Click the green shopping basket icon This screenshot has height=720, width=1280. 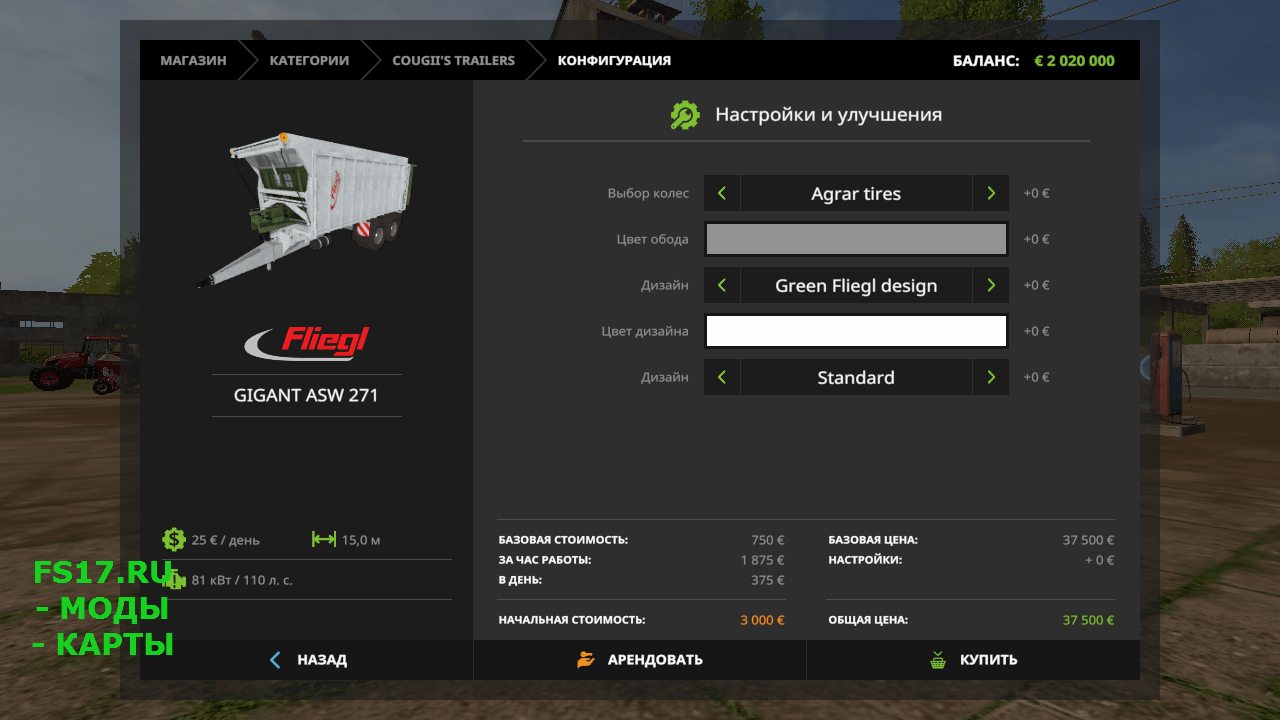pyautogui.click(x=938, y=660)
